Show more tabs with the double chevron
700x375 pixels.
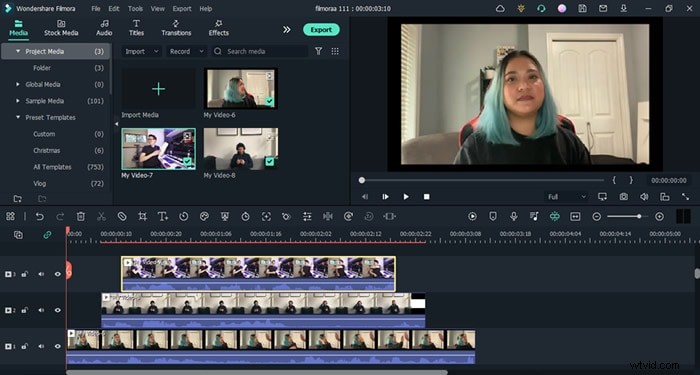tap(287, 29)
